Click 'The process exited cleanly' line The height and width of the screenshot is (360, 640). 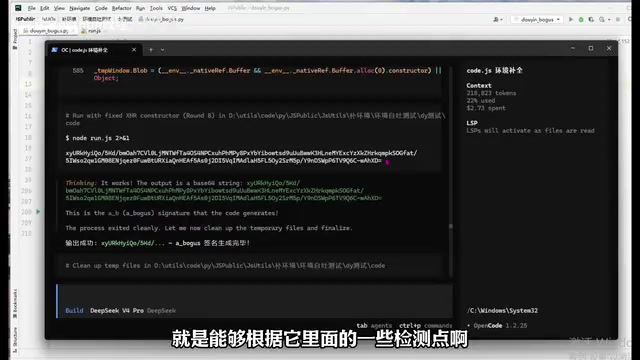pos(209,228)
